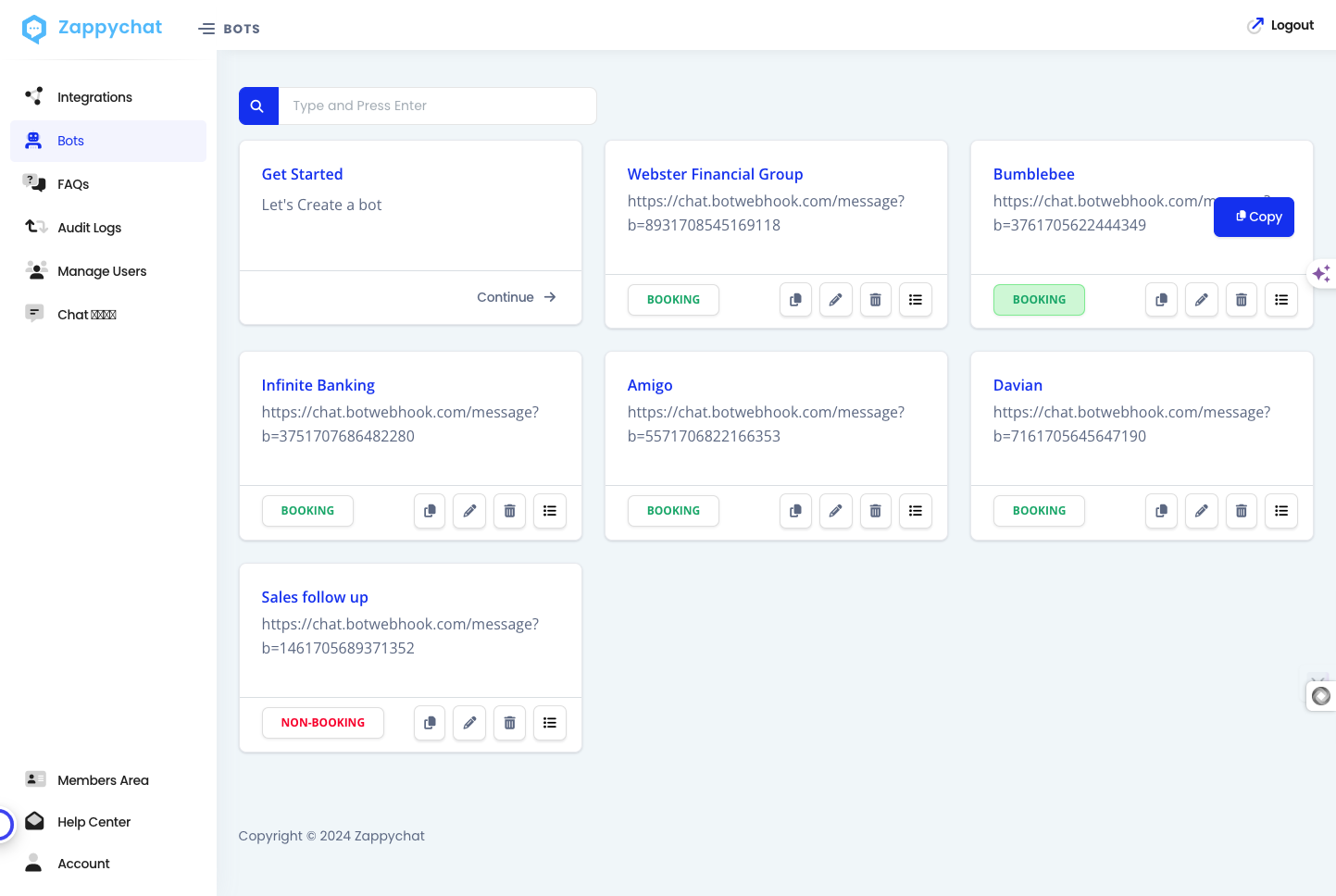
Task: Click NON-BOOKING tag on Sales follow up
Action: coord(323,723)
